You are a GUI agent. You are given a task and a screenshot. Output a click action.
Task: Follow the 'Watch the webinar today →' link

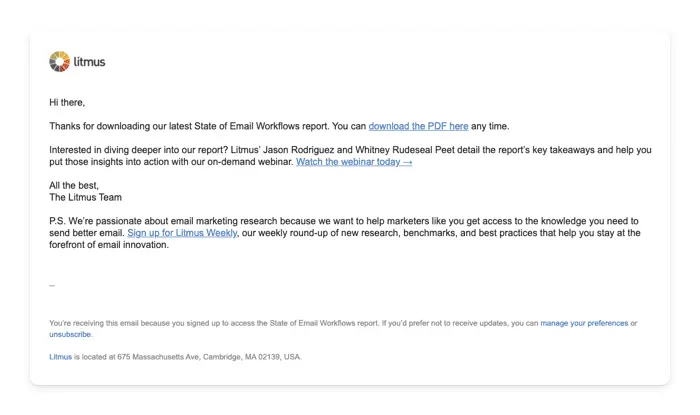point(354,162)
